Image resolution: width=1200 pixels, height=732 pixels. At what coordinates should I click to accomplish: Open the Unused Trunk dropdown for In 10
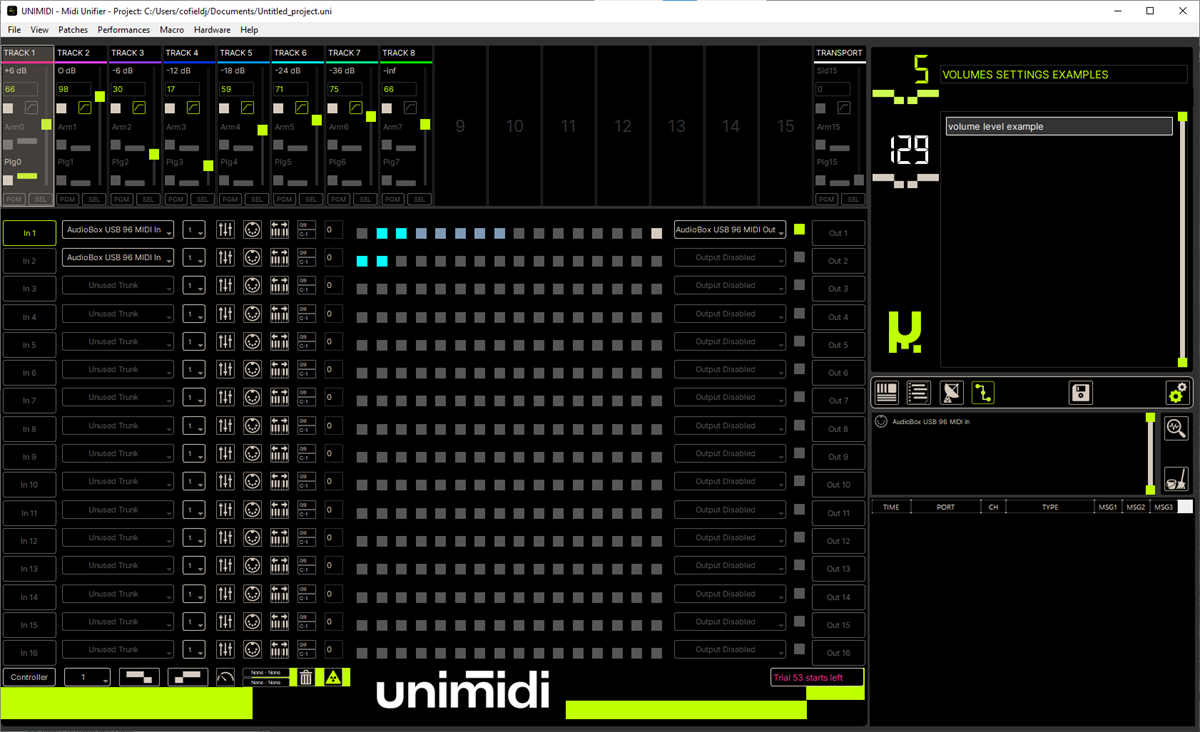pos(118,481)
